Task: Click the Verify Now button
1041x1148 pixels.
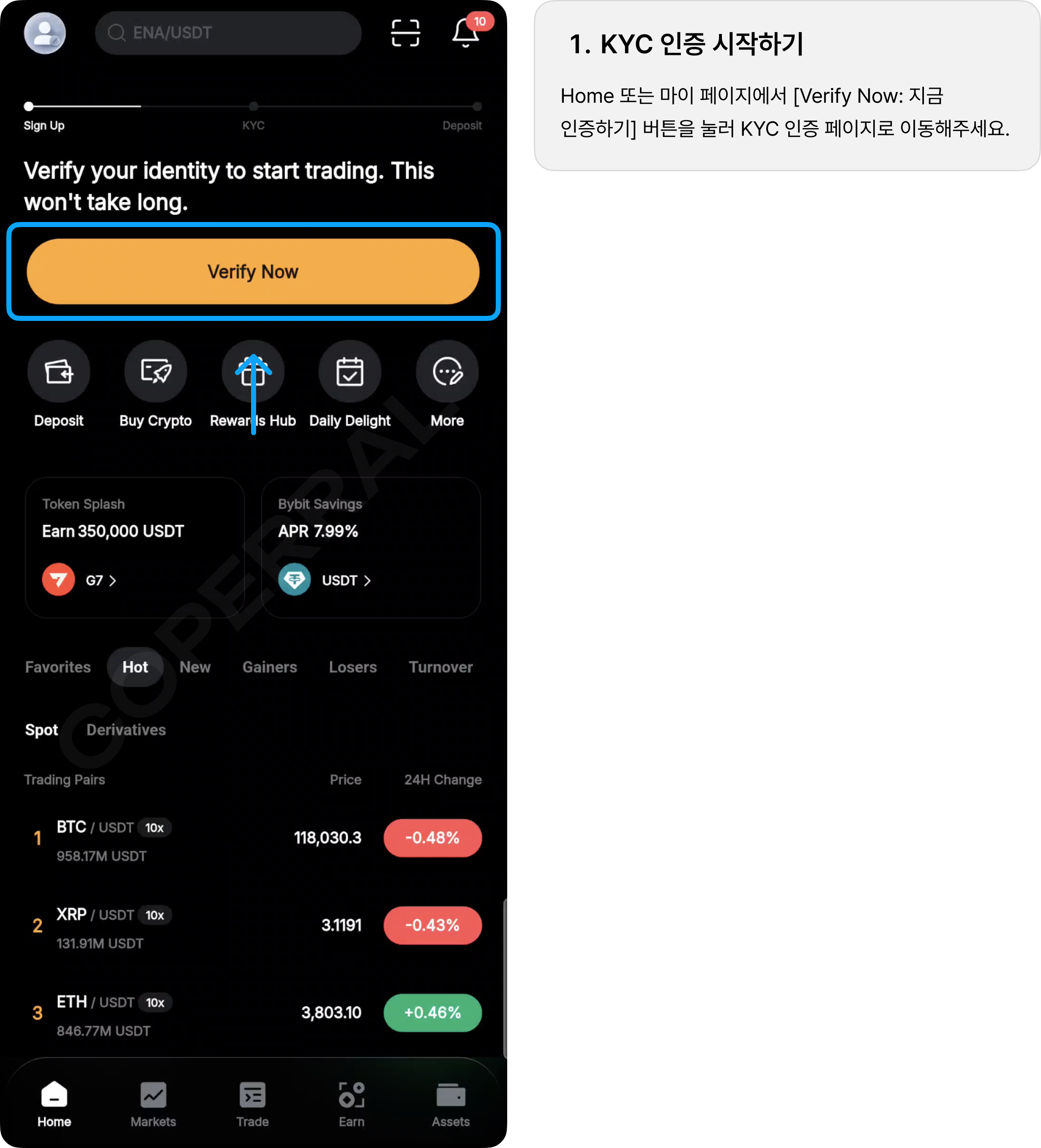Action: [253, 271]
